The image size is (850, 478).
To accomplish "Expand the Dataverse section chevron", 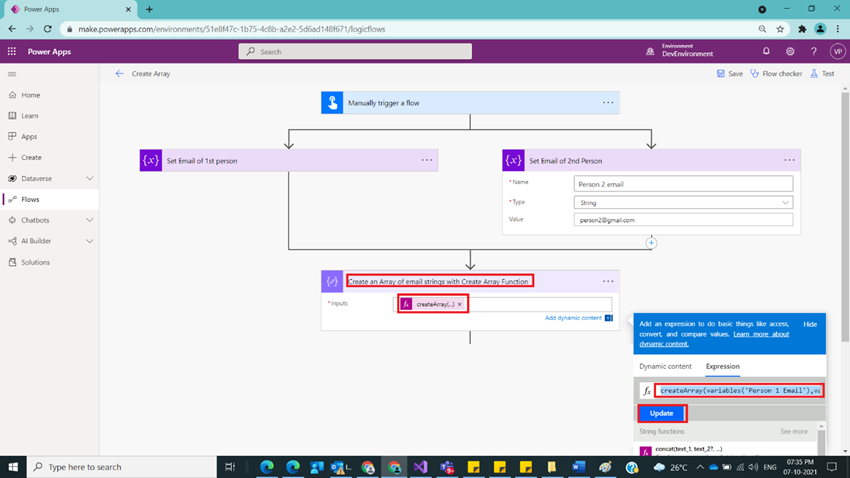I will 89,178.
